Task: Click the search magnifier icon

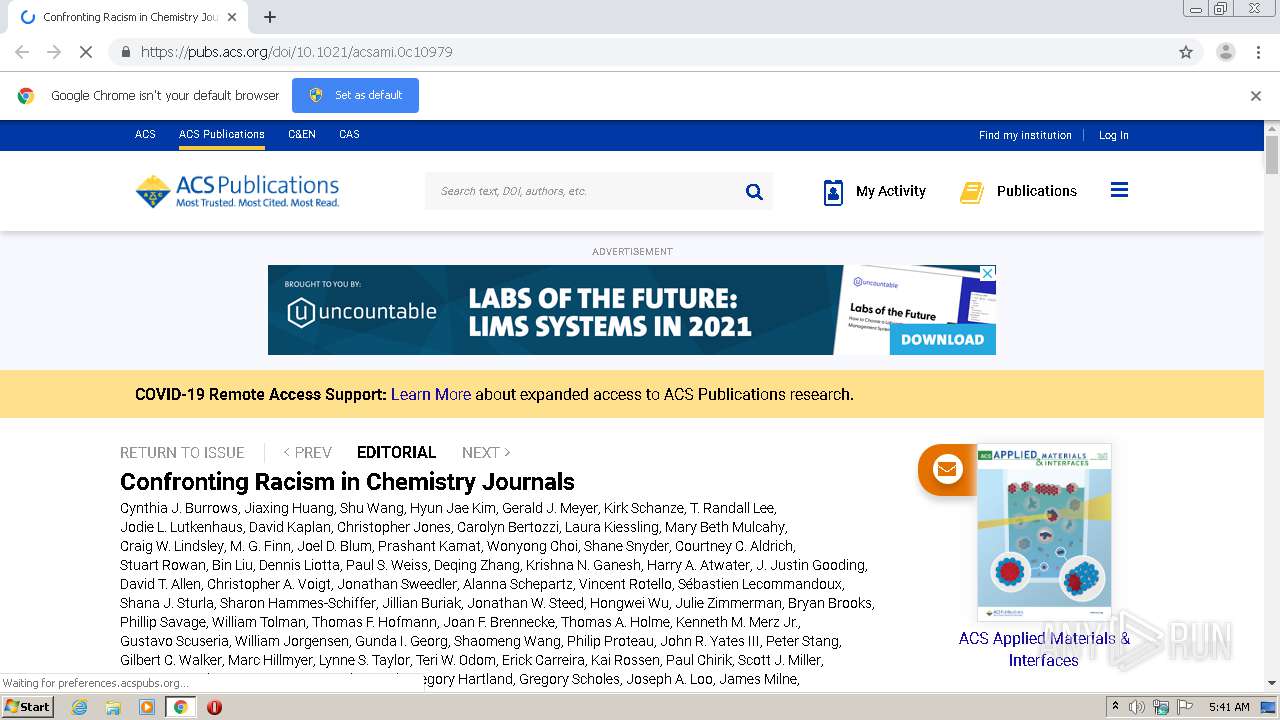Action: click(754, 191)
